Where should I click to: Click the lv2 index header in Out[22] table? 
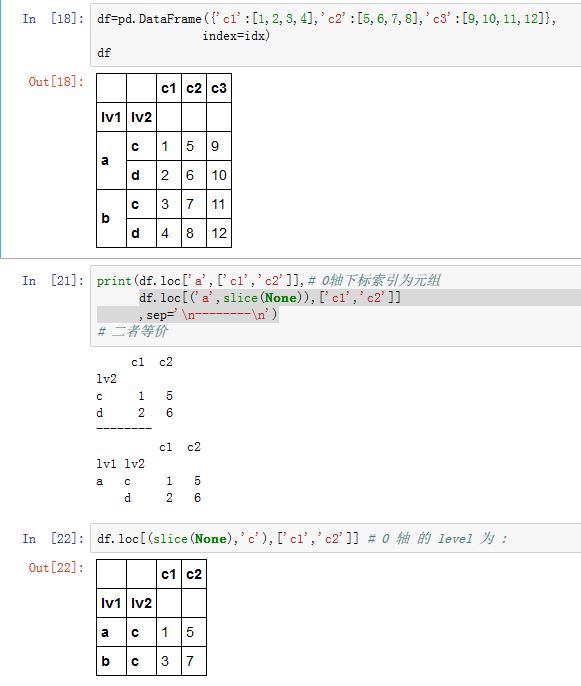tap(141, 603)
